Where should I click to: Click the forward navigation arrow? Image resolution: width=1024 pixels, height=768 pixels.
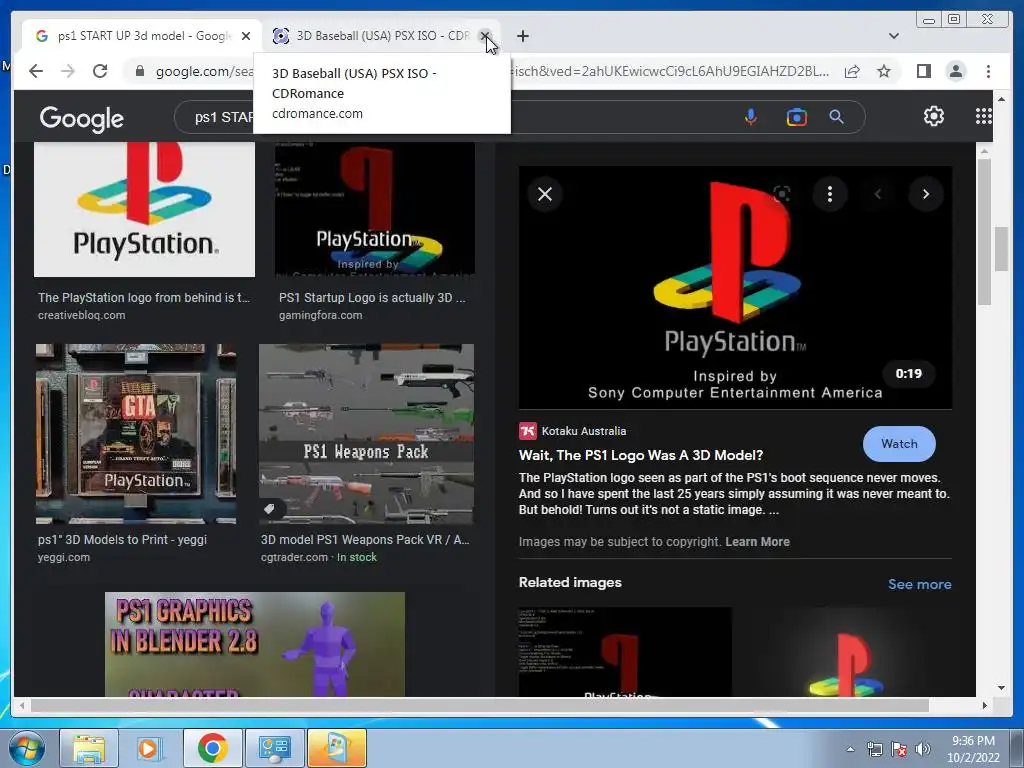coord(68,71)
